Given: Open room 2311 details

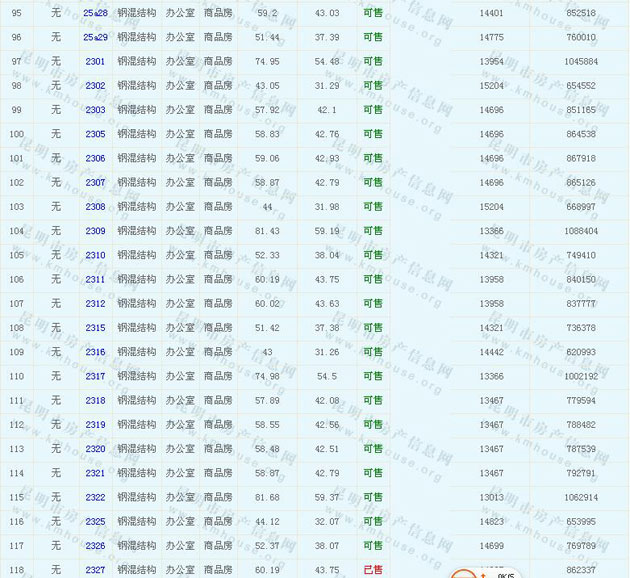Looking at the screenshot, I should [x=95, y=279].
